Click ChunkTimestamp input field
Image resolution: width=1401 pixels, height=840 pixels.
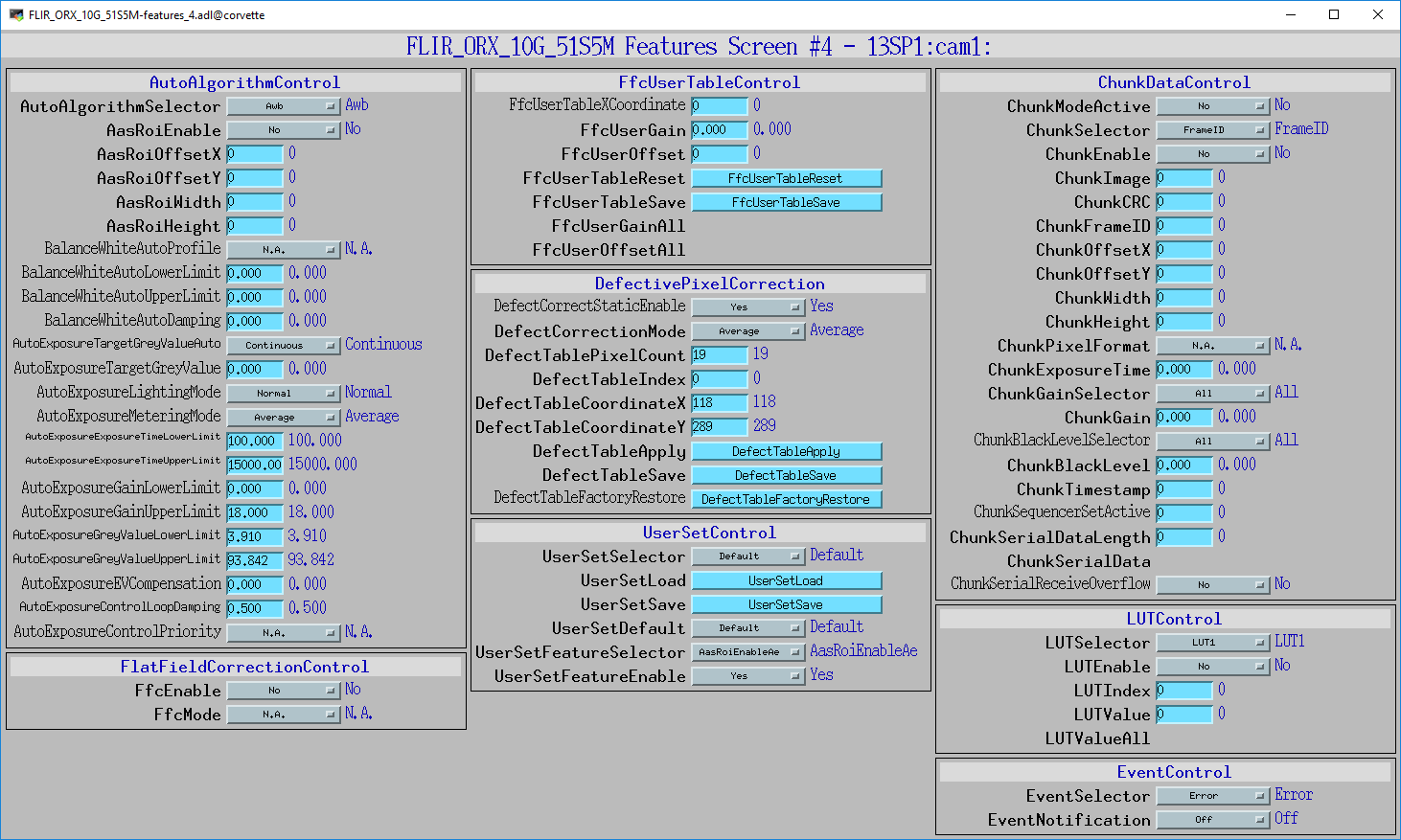click(x=1184, y=489)
